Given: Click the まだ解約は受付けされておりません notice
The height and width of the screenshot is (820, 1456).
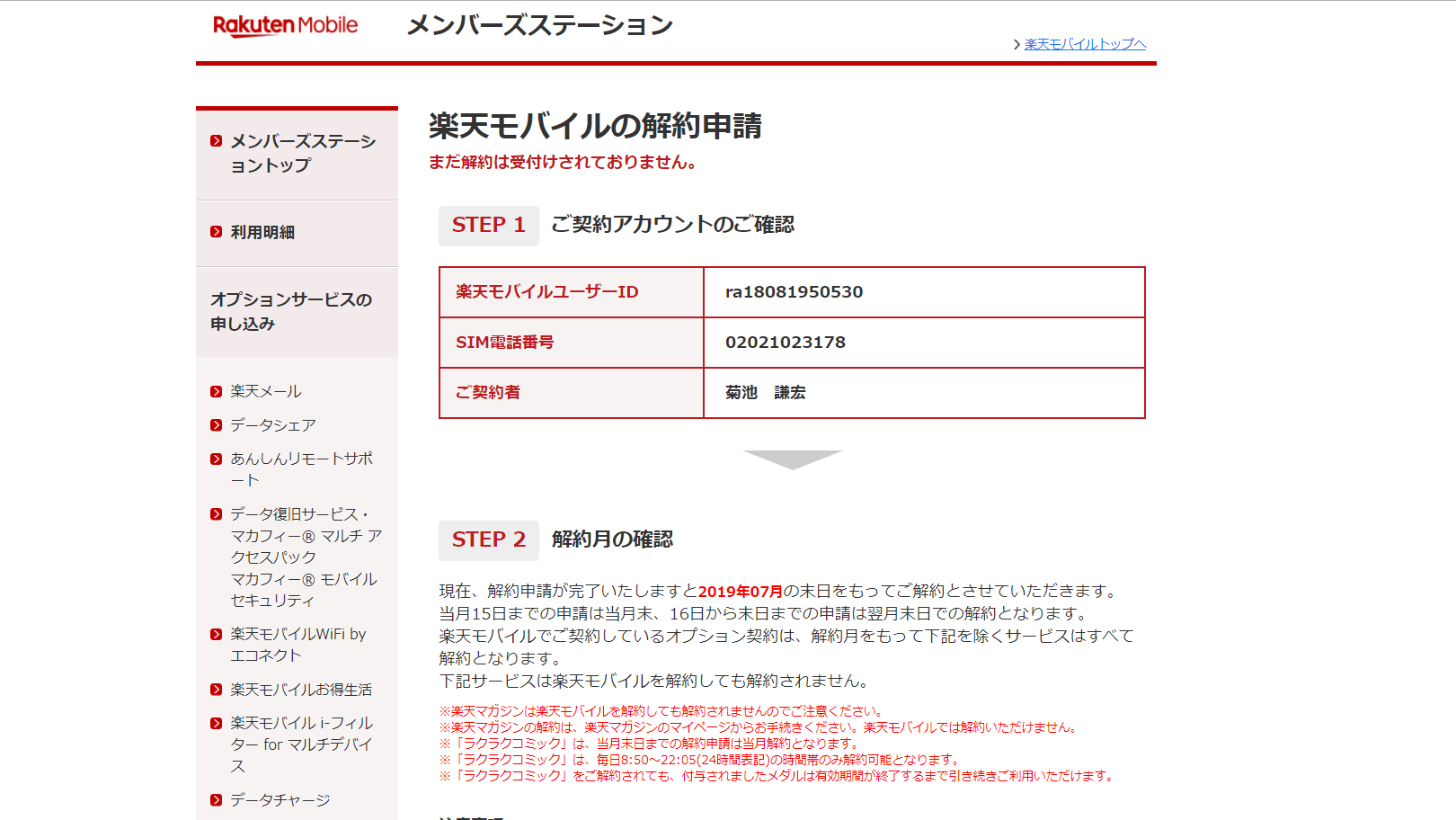Looking at the screenshot, I should coord(563,163).
